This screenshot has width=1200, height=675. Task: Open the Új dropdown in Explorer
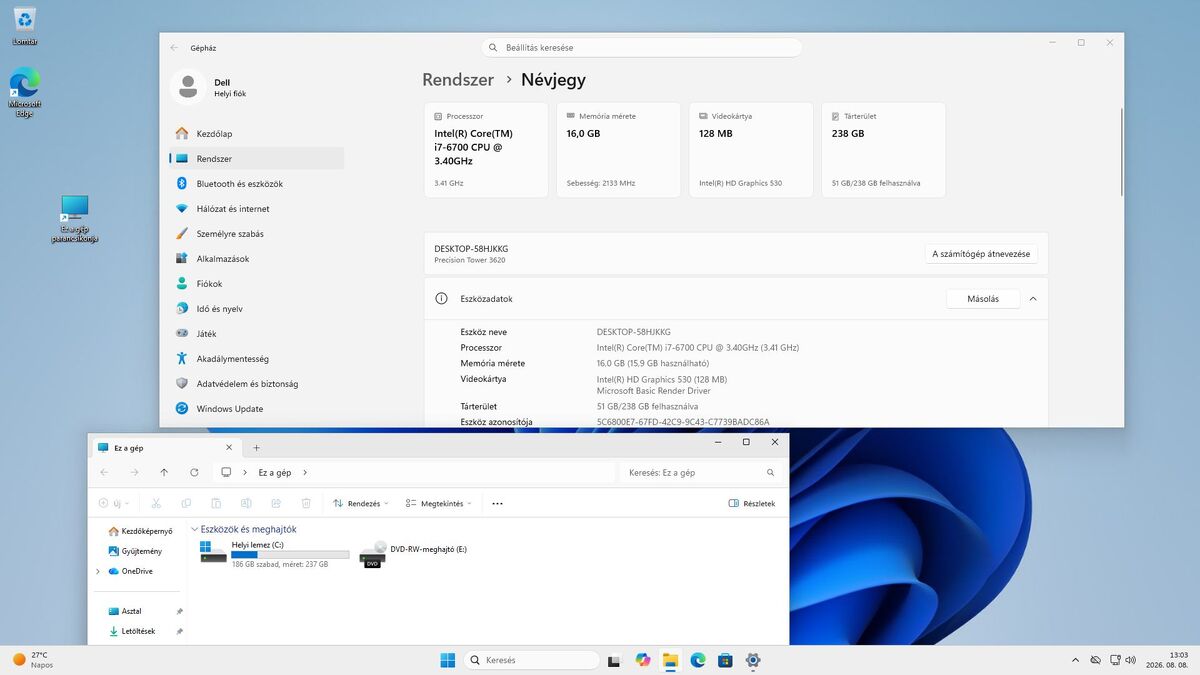click(x=115, y=503)
